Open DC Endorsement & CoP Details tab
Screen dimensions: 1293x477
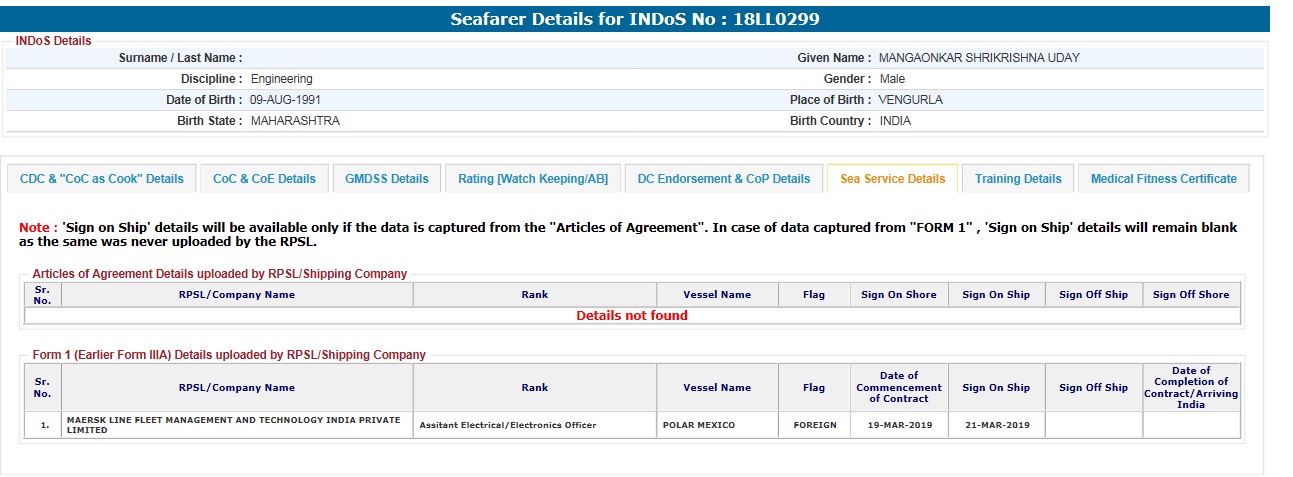click(724, 179)
